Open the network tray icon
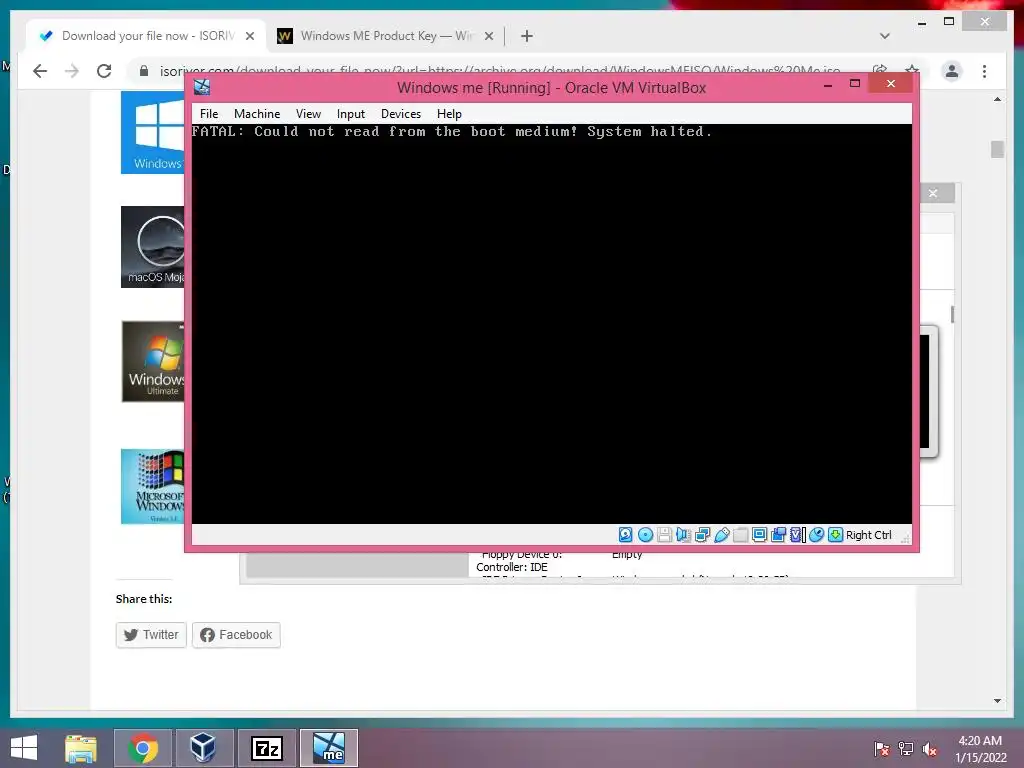 (x=906, y=750)
